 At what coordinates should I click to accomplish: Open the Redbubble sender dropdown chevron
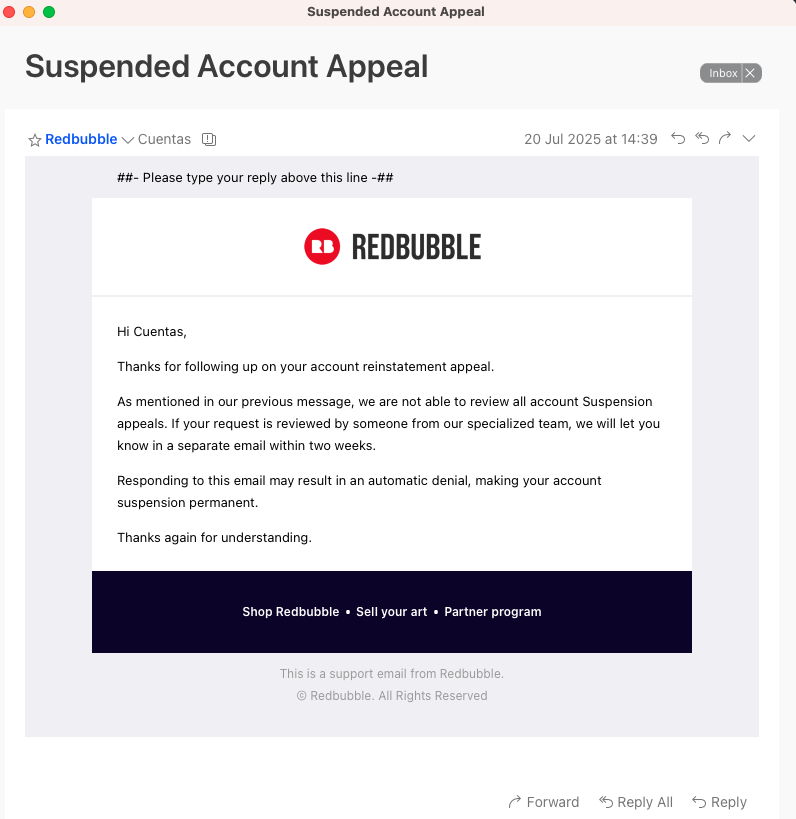tap(127, 140)
